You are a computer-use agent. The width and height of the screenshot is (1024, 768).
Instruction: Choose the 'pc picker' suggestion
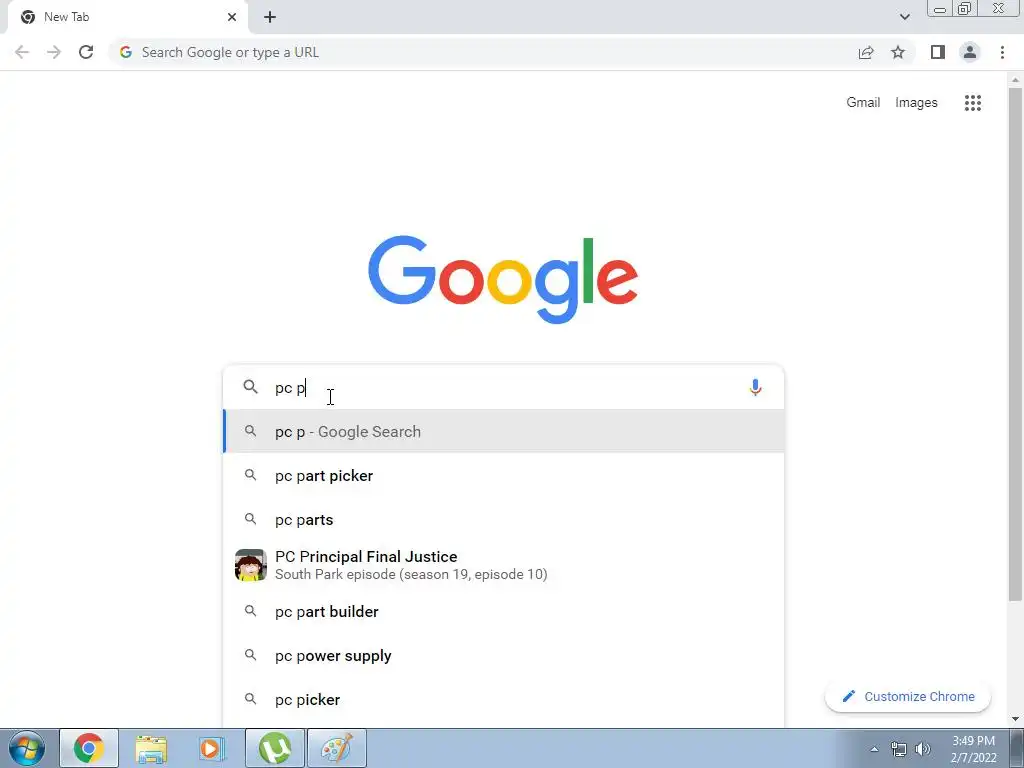point(503,700)
